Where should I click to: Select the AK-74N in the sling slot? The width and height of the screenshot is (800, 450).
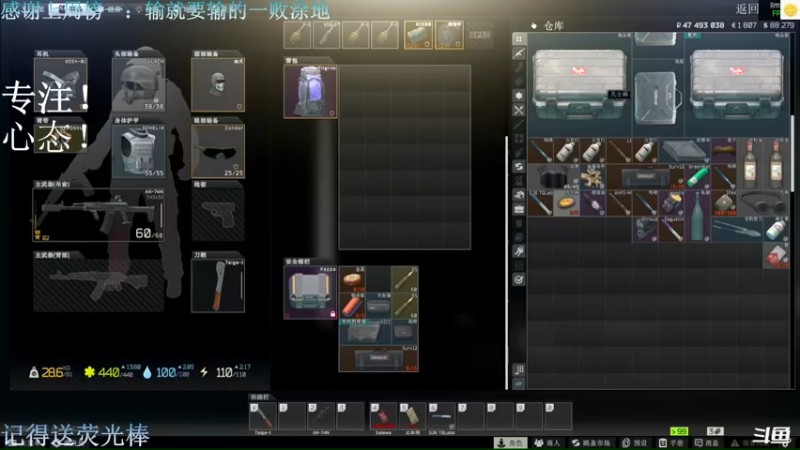tap(98, 214)
